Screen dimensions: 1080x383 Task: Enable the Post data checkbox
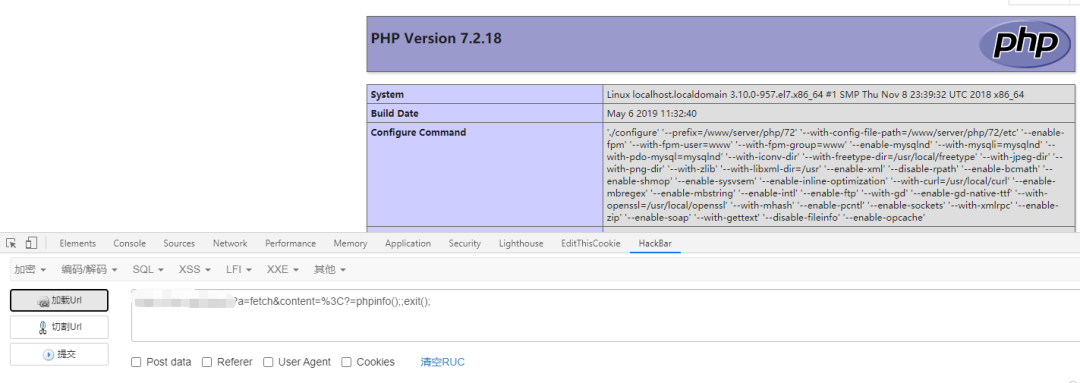pos(136,362)
